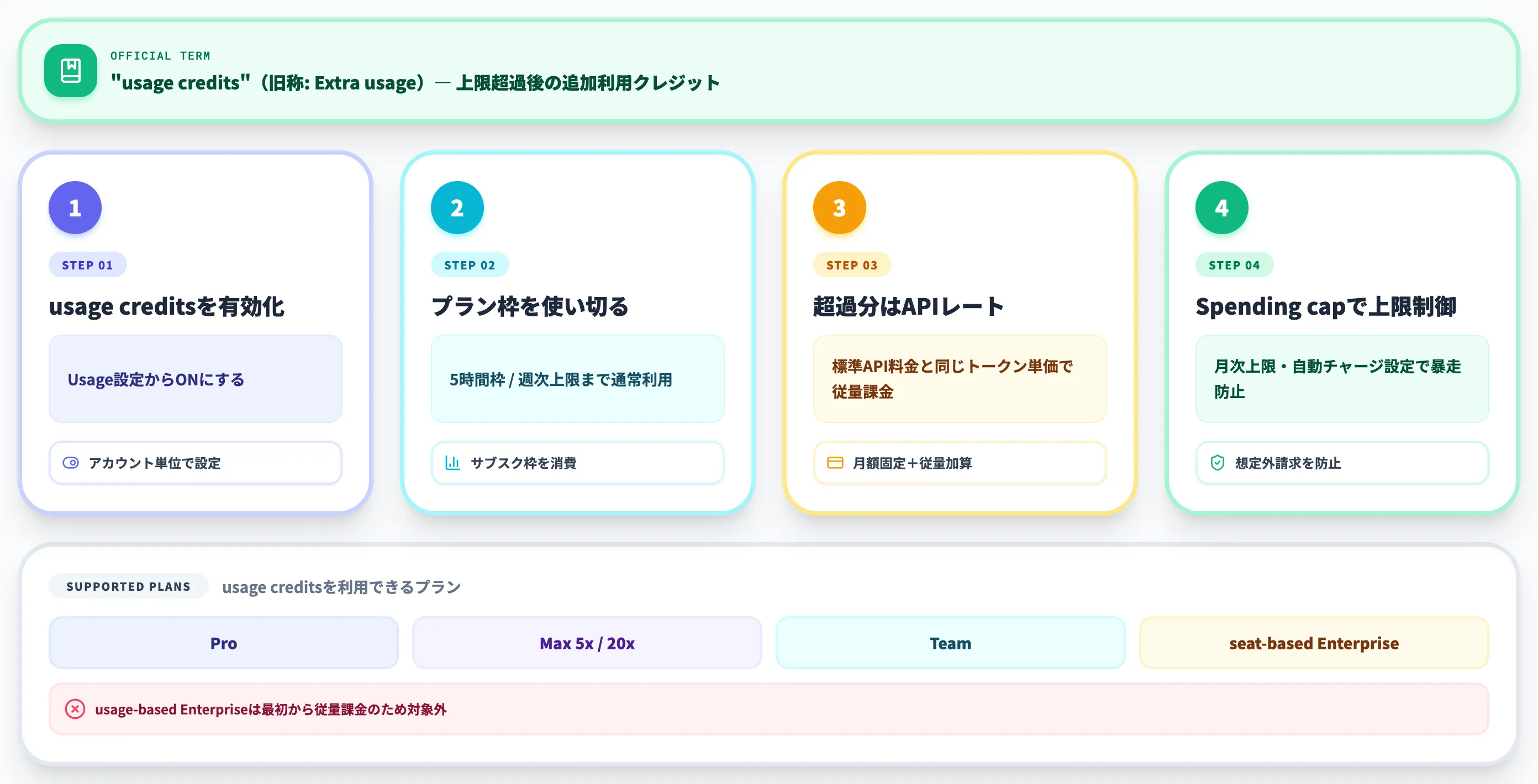Click the green number 4 circle
Viewport: 1538px width, 784px height.
1221,208
